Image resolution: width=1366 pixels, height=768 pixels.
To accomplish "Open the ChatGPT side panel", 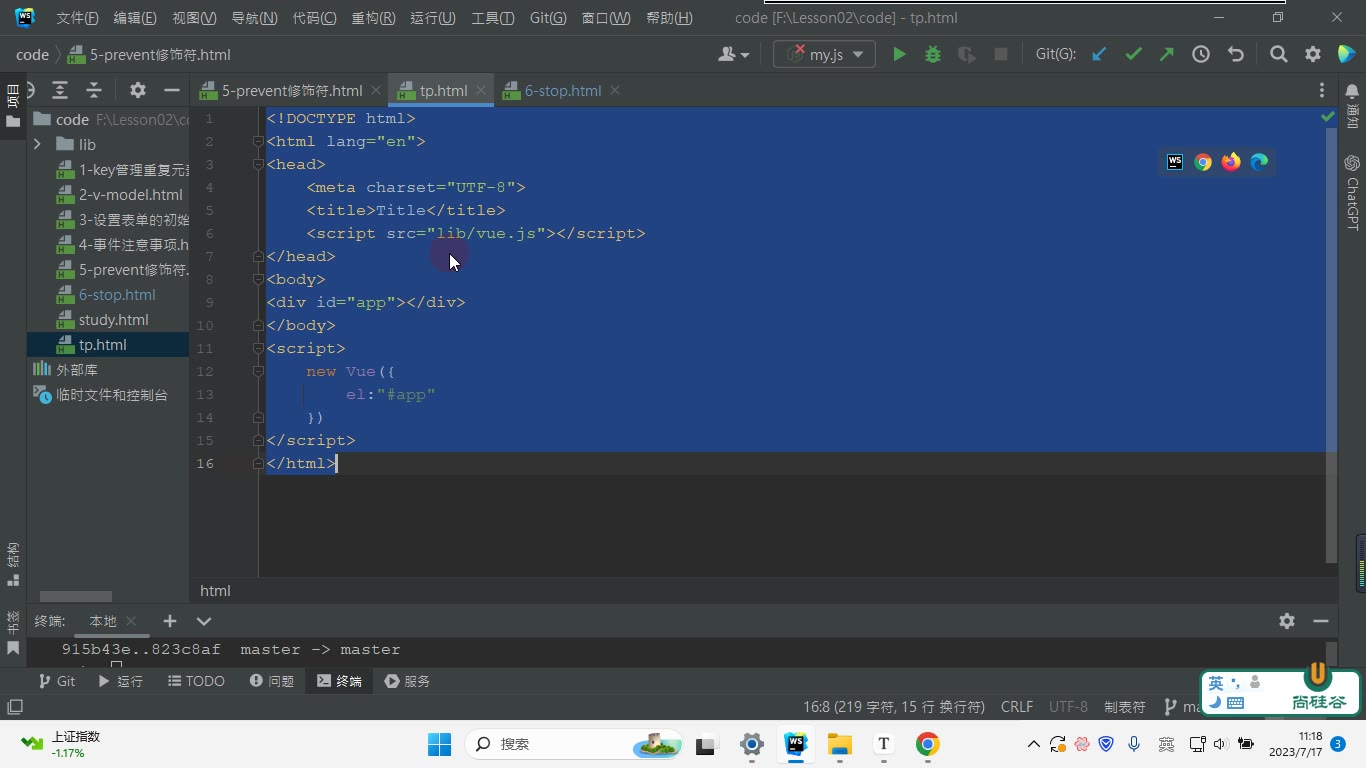I will (x=1352, y=192).
